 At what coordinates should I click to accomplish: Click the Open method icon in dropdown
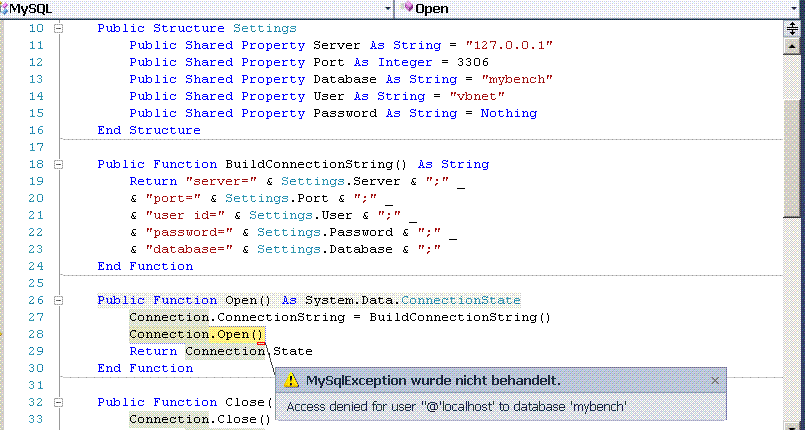click(x=408, y=7)
